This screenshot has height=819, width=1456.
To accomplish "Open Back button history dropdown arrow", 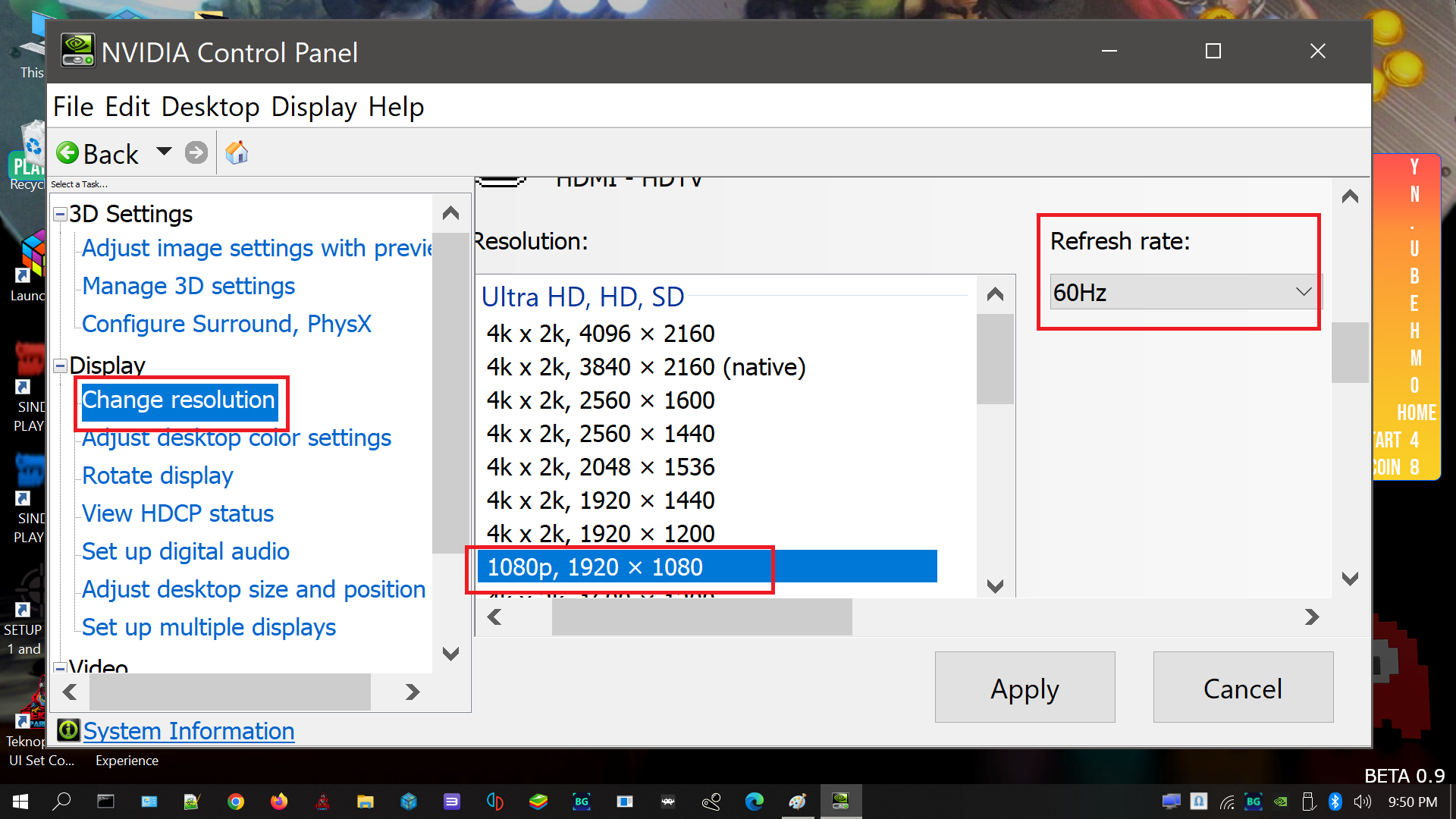I will point(164,152).
